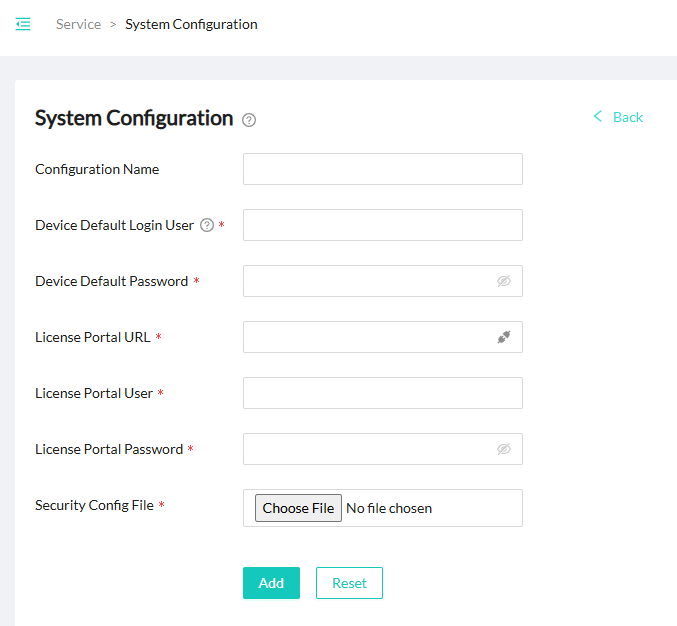Show the Device Default Password characters
677x626 pixels.
click(504, 281)
